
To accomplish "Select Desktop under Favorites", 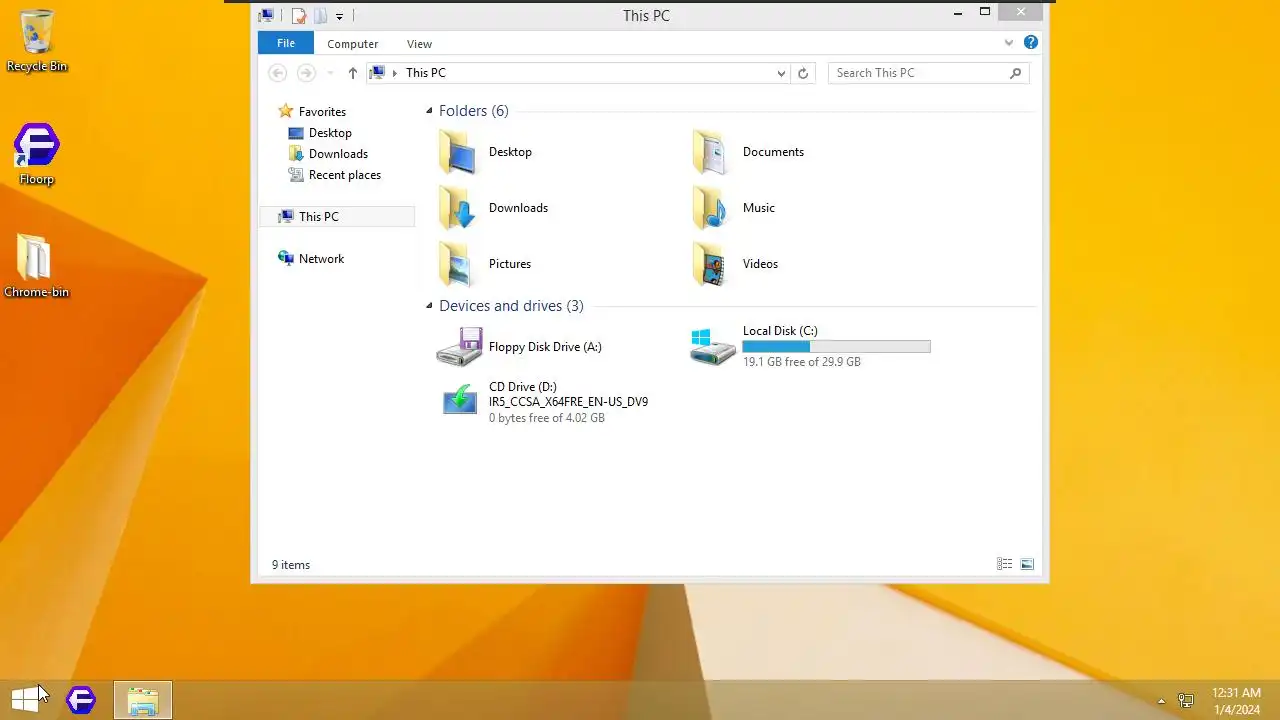I will pyautogui.click(x=330, y=133).
